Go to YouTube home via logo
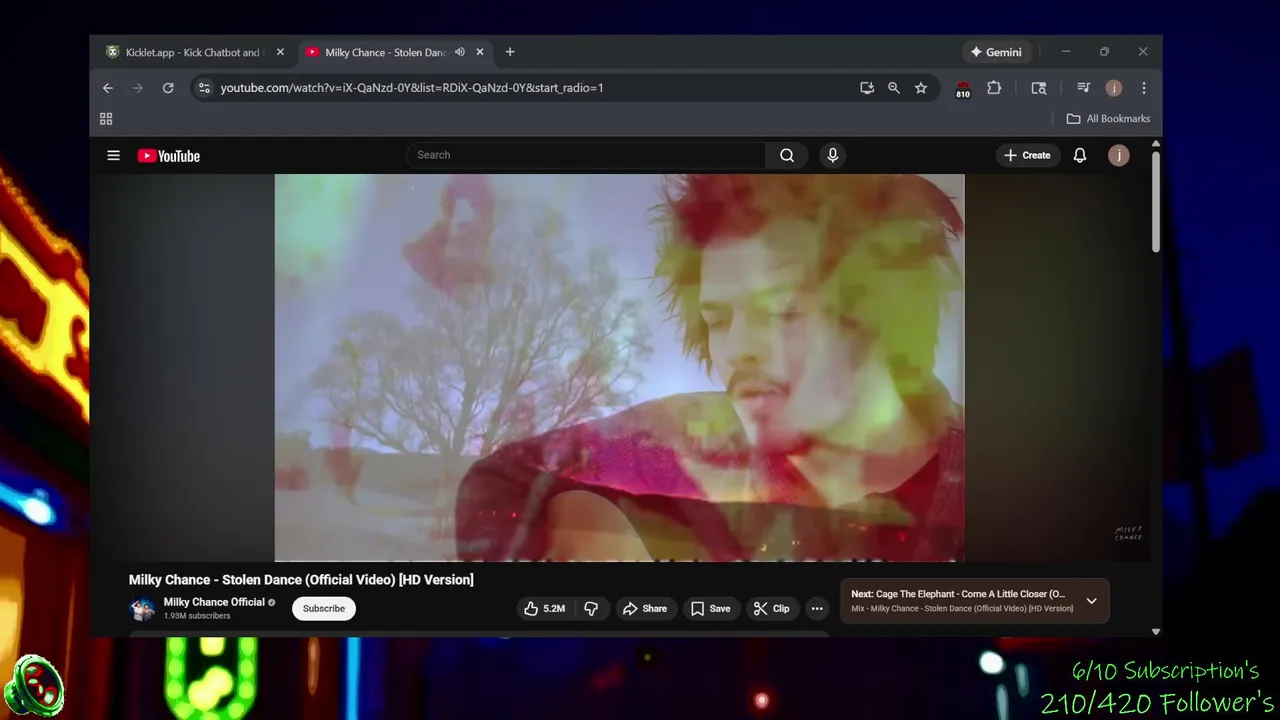Screen dimensions: 1280x720 point(169,156)
